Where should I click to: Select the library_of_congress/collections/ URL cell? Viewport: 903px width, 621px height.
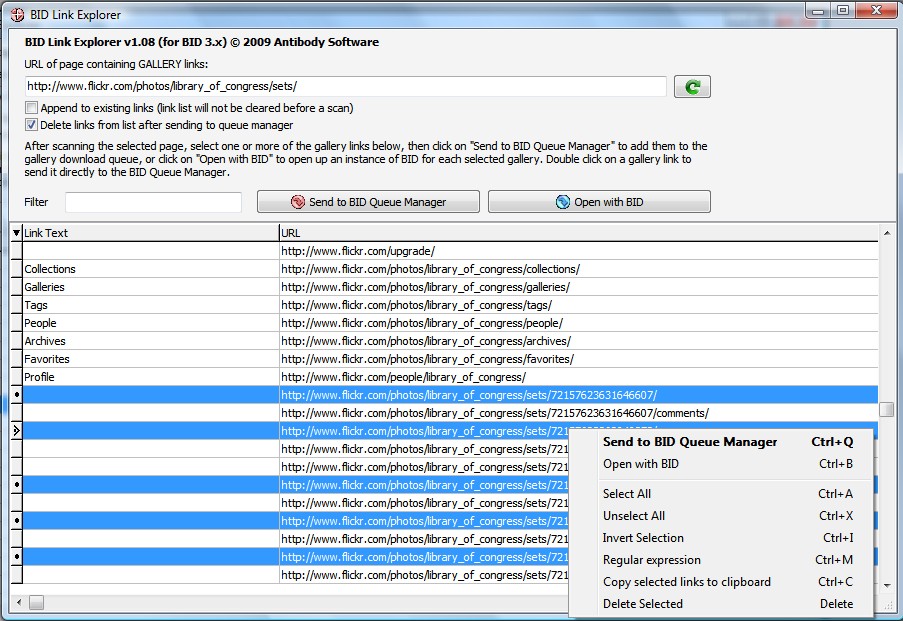pyautogui.click(x=579, y=269)
